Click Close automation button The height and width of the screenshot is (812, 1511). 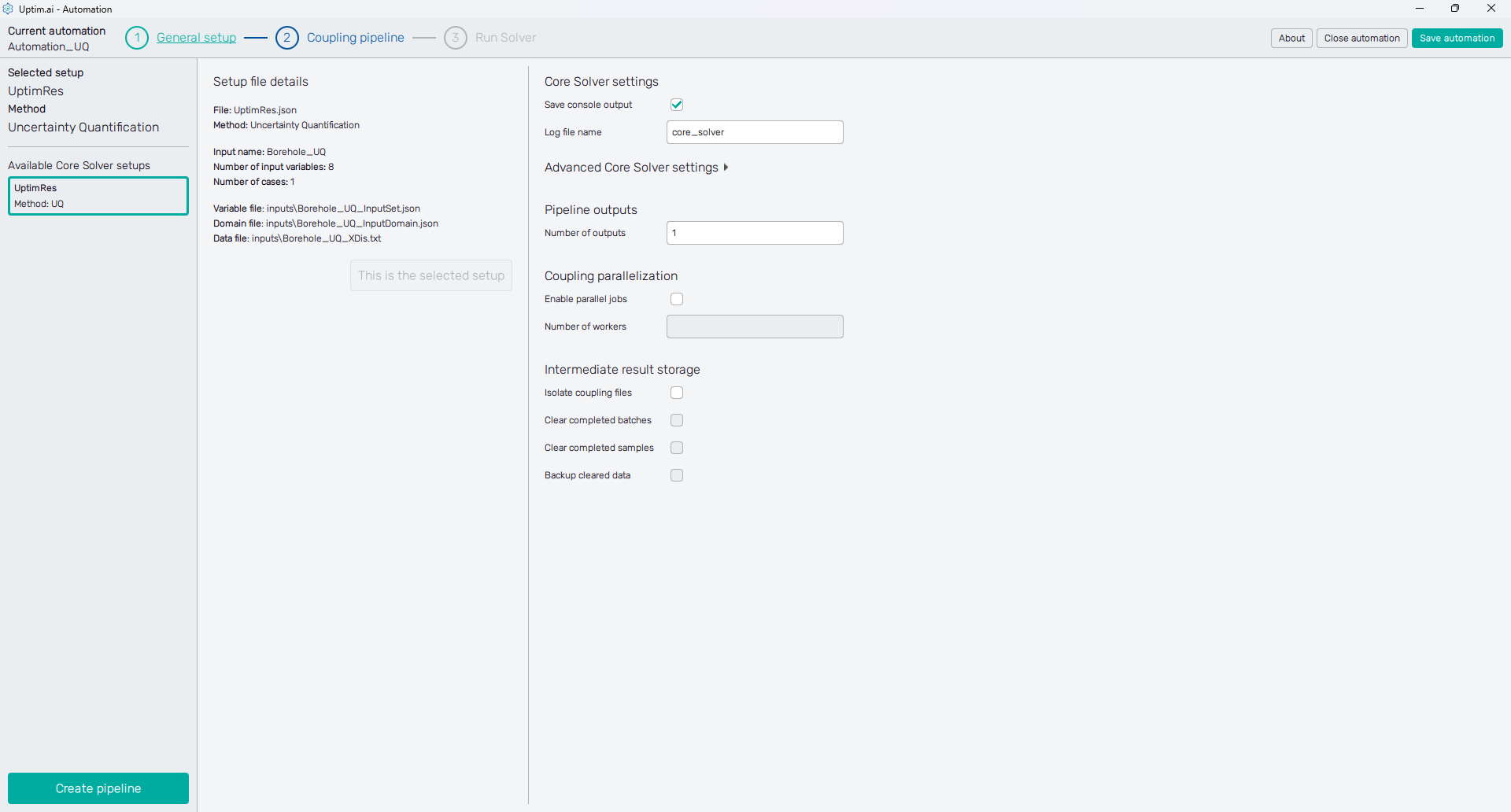[1361, 38]
